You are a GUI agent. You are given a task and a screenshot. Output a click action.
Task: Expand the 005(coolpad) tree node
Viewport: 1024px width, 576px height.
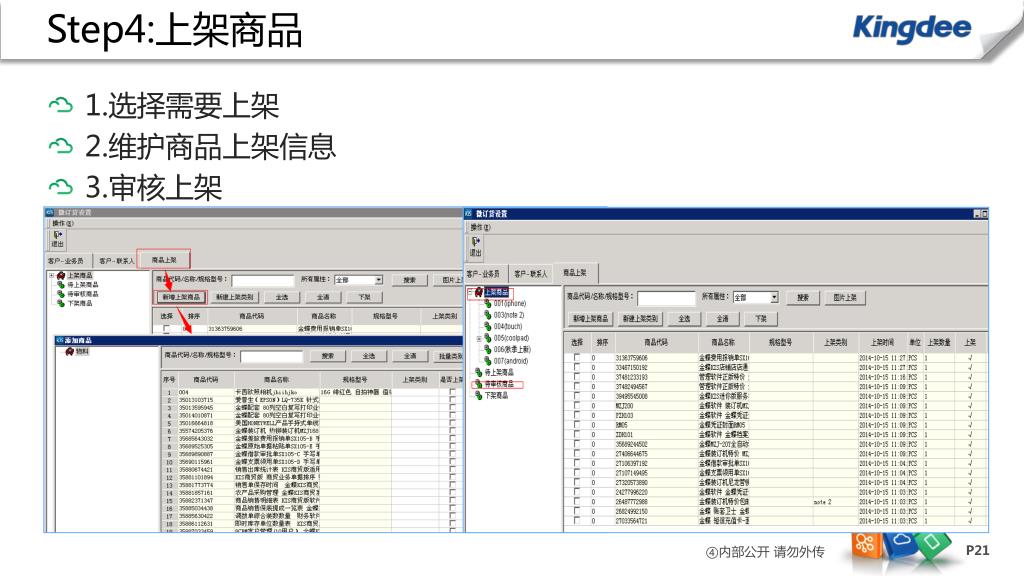coord(479,338)
